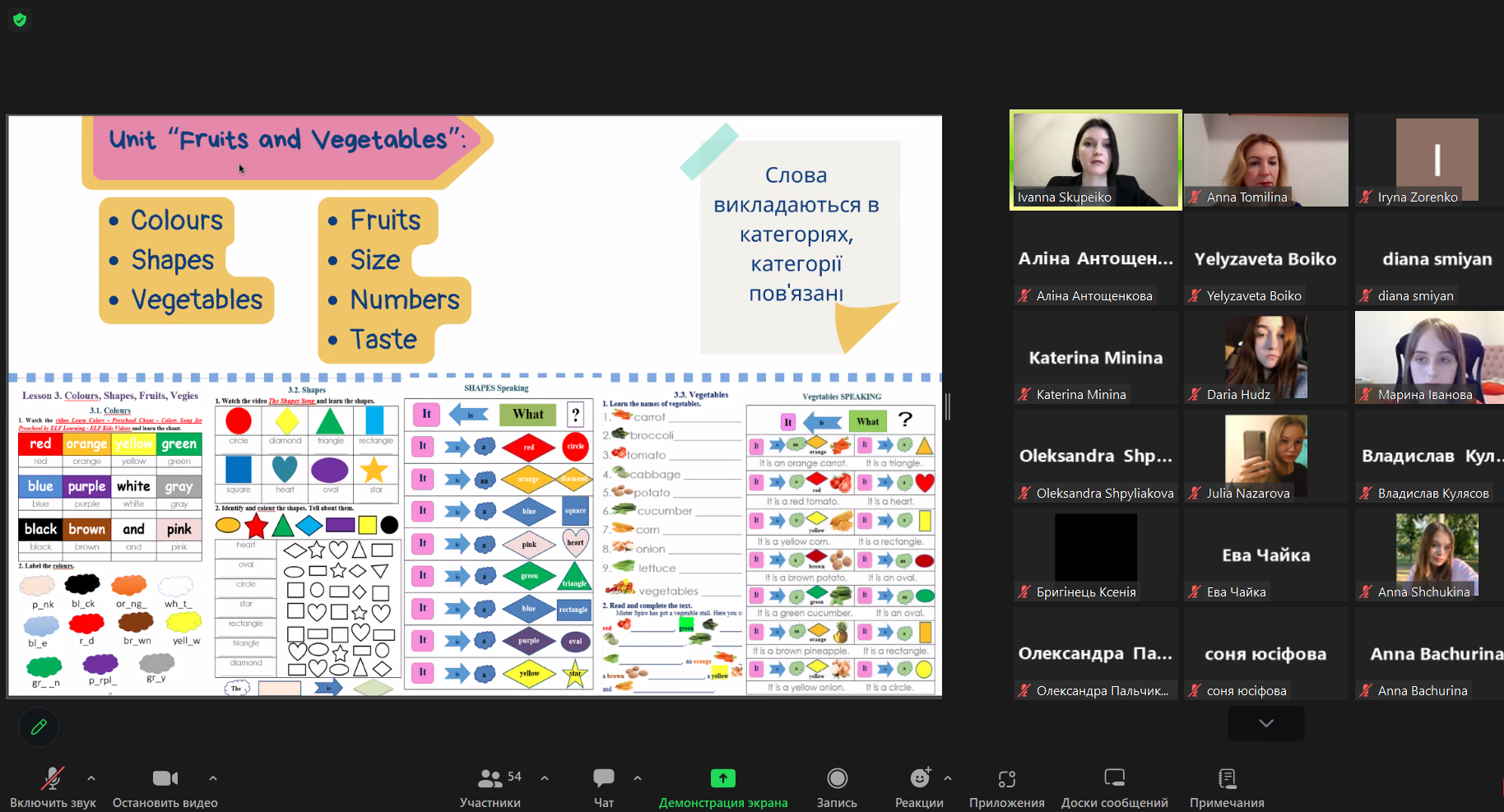Viewport: 1504px width, 812px height.
Task: Unmute microphone with Включить звук
Action: coord(53,786)
